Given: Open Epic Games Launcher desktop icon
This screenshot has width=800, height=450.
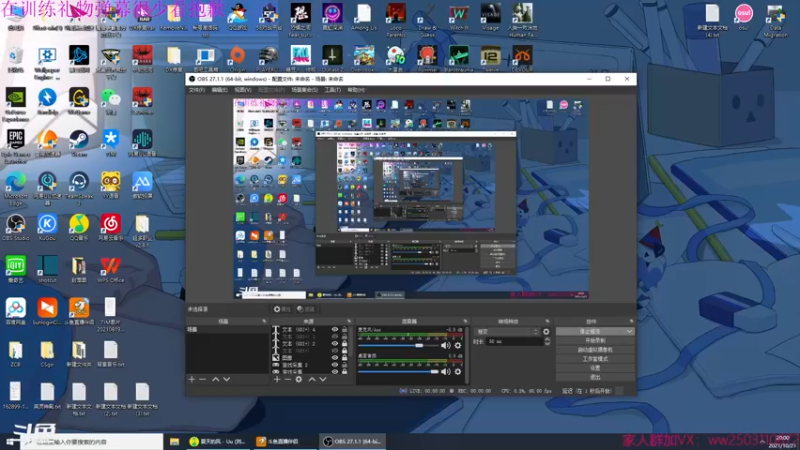Looking at the screenshot, I should coord(15,146).
